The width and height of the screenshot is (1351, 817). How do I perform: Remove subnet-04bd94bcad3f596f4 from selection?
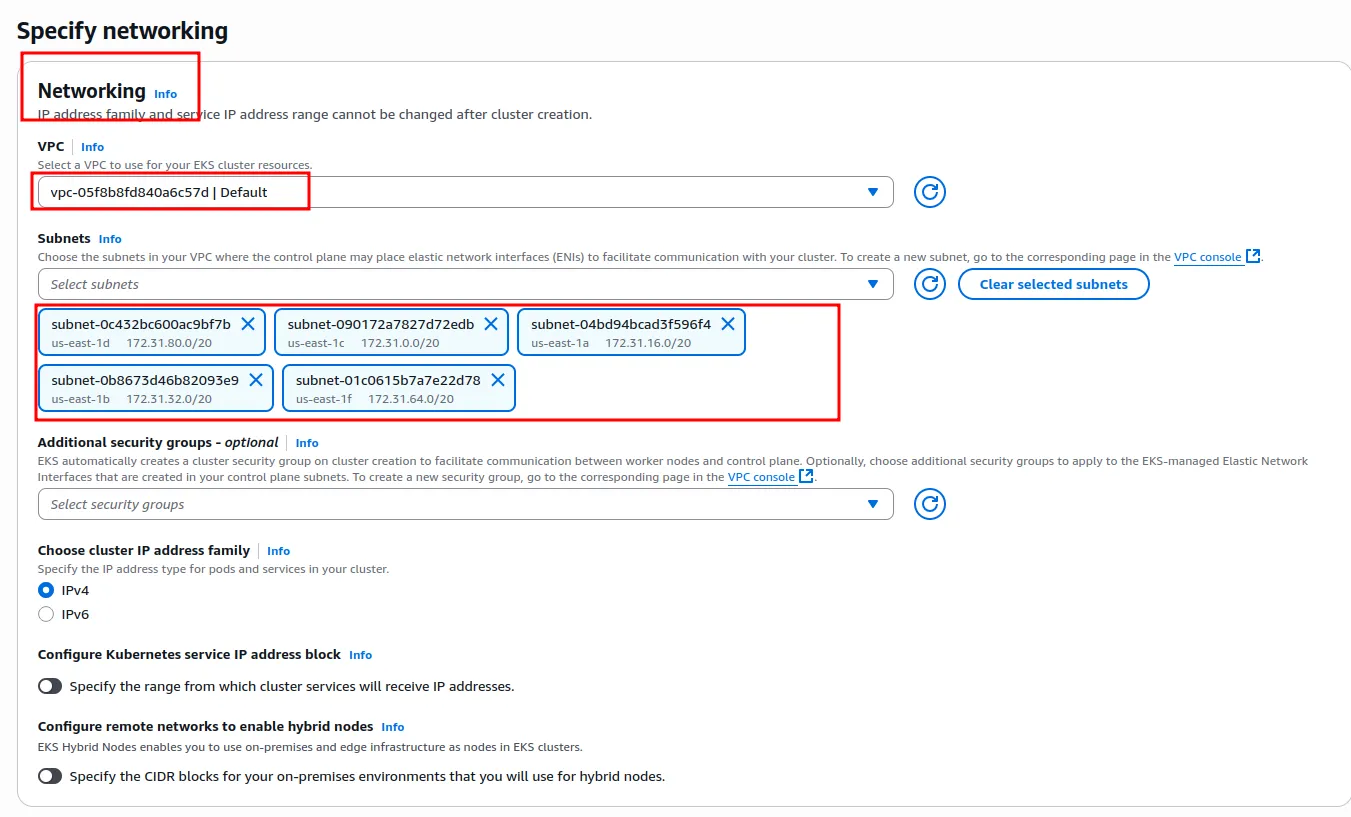coord(728,324)
